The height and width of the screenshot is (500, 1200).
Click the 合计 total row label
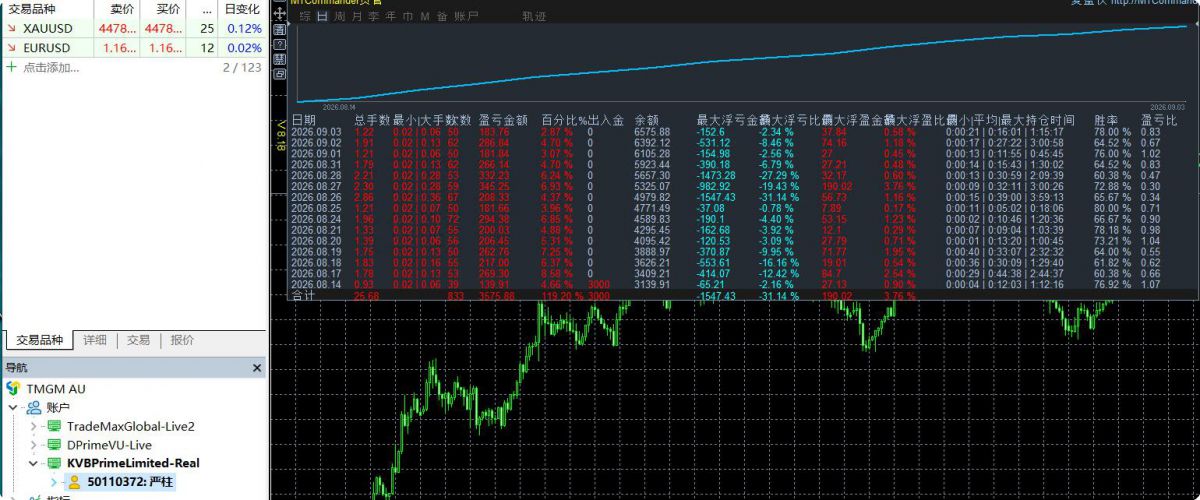(x=303, y=296)
